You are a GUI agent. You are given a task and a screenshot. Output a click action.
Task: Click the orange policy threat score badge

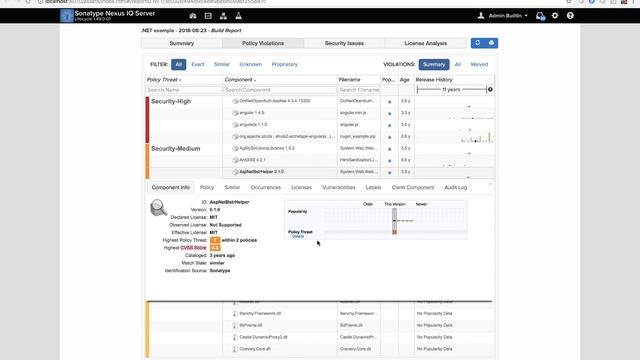pos(215,240)
